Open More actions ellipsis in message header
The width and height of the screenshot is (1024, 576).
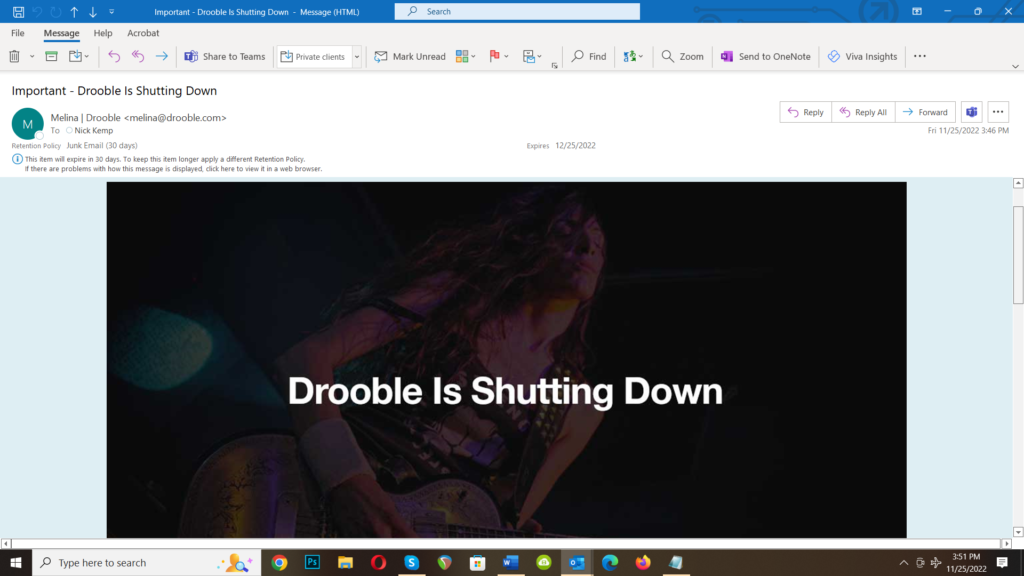click(x=998, y=112)
